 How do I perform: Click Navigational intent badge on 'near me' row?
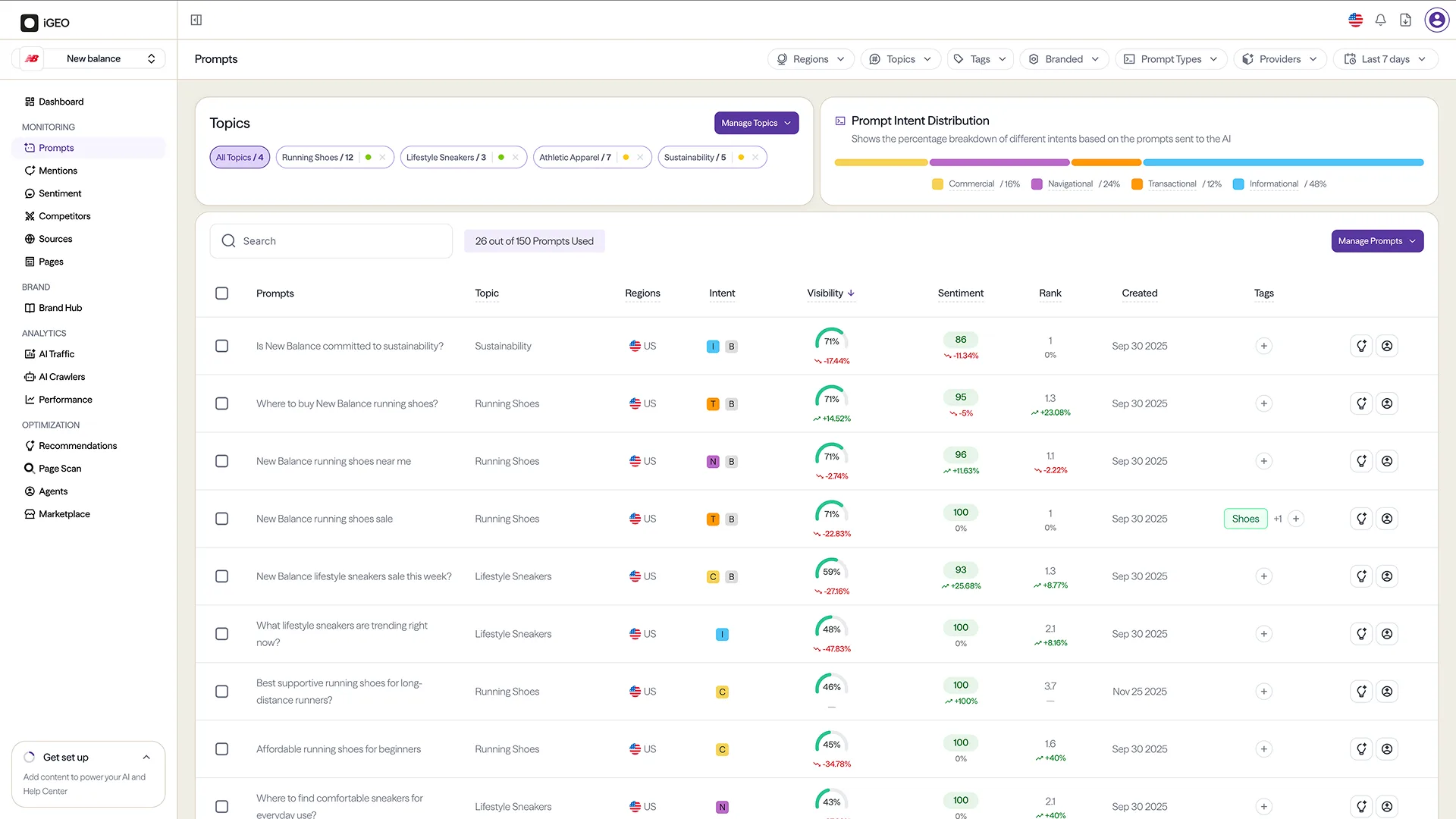coord(713,462)
